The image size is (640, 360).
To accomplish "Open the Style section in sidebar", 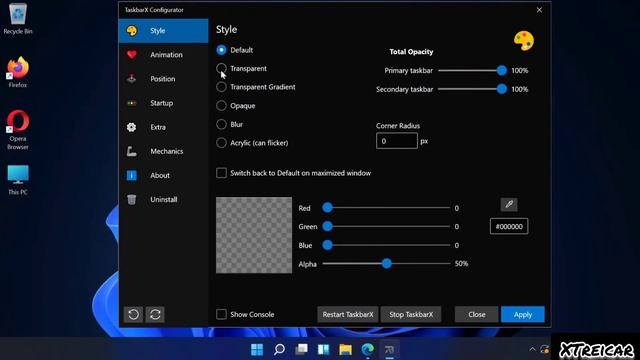I will pyautogui.click(x=163, y=31).
